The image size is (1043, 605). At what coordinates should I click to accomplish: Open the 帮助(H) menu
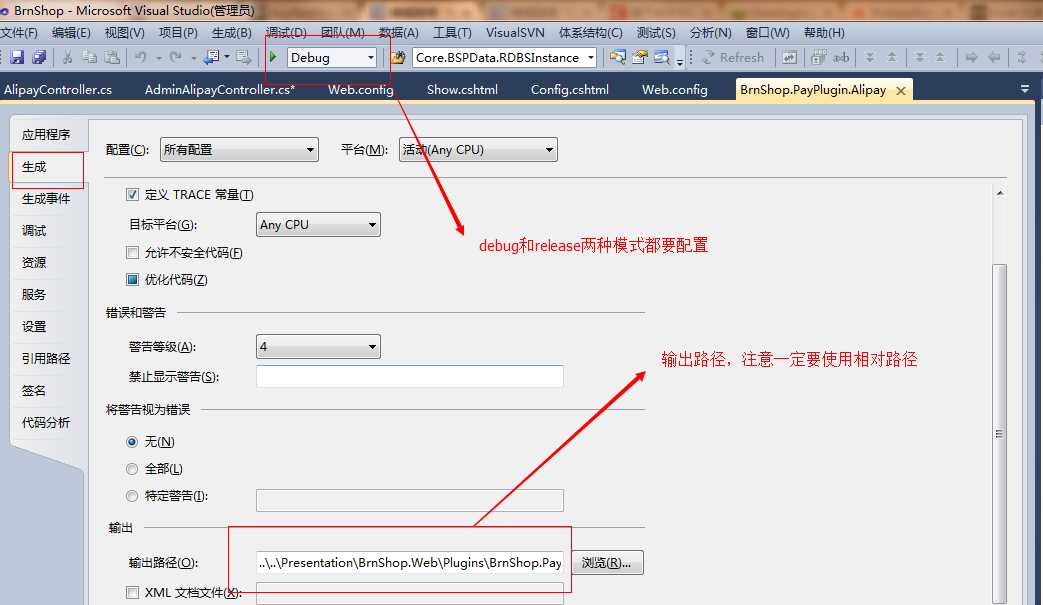pos(824,33)
